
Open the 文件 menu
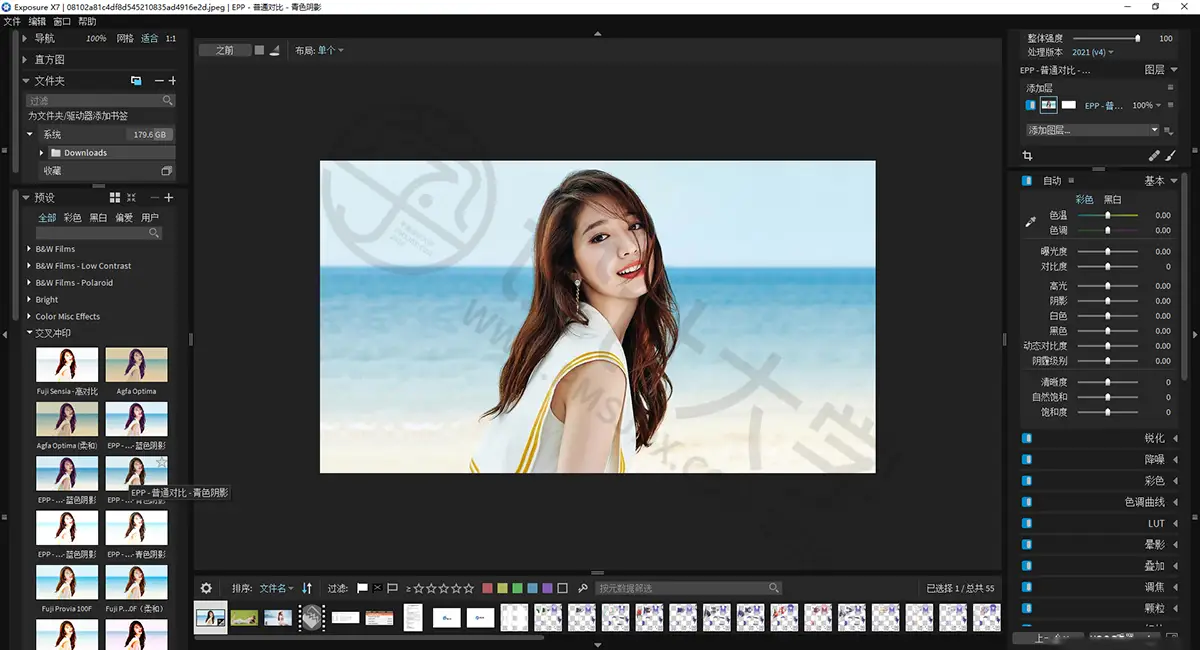tap(12, 21)
